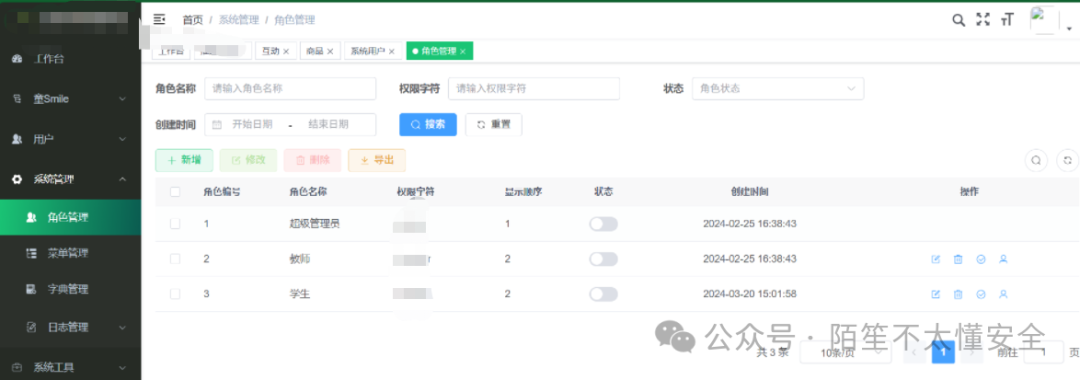
Task: Collapse the sidebar with the hamburger icon
Action: pyautogui.click(x=159, y=19)
